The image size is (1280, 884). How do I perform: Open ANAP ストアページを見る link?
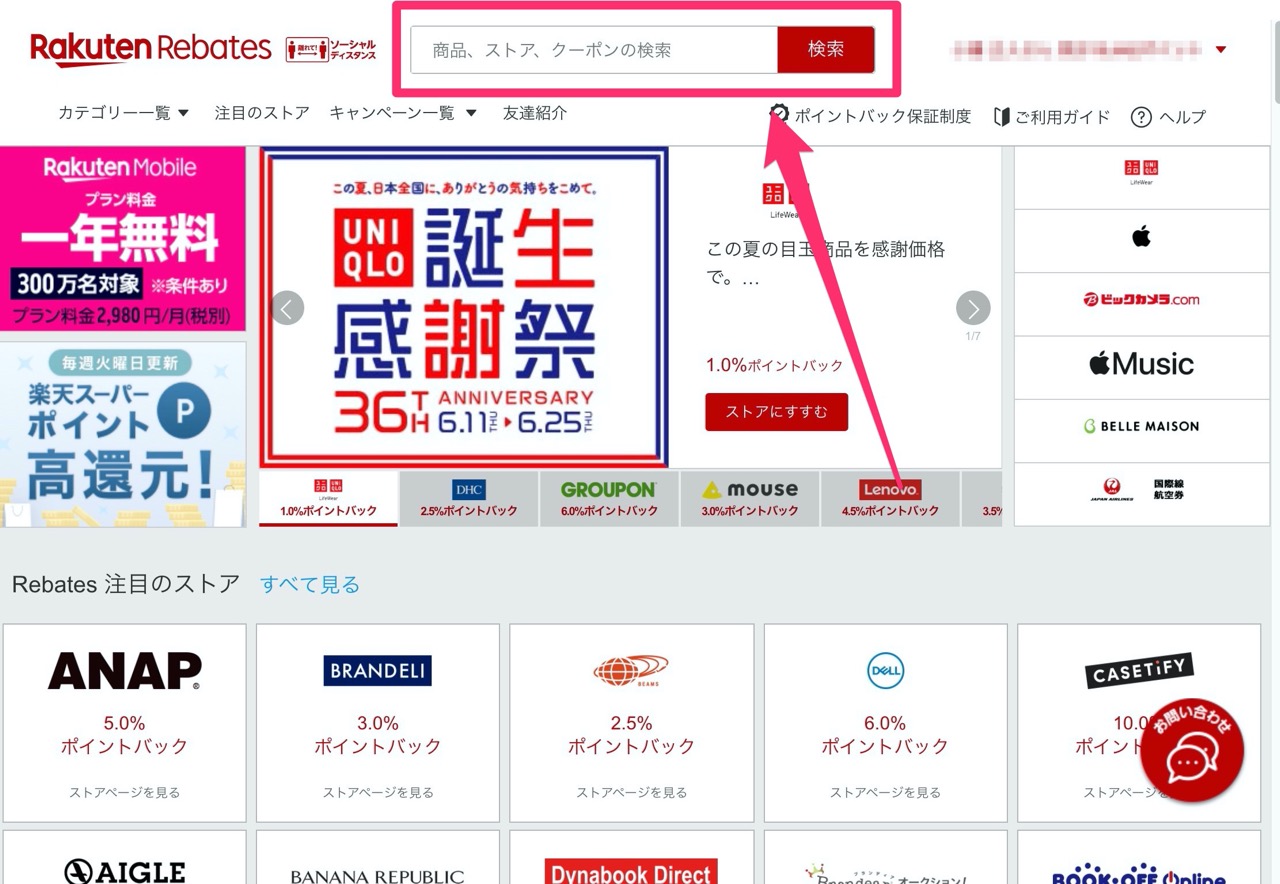125,792
